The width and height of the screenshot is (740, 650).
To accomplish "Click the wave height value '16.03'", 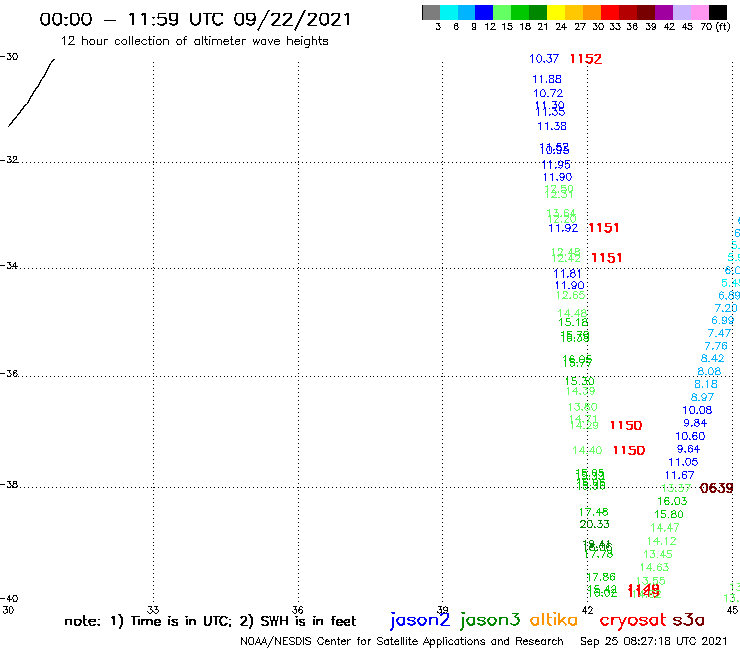I will point(672,501).
